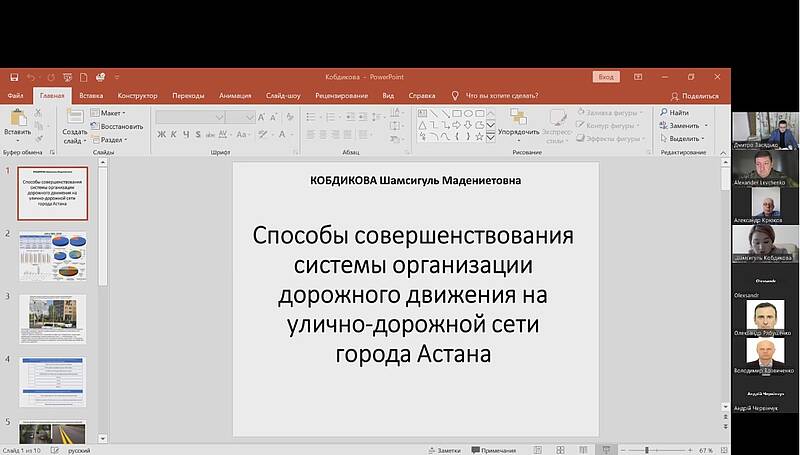Image resolution: width=800 pixels, height=455 pixels.
Task: Click the Save icon in quick access toolbar
Action: pos(13,77)
